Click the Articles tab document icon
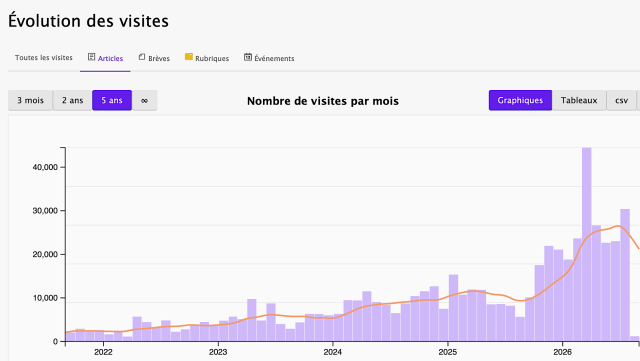This screenshot has height=361, width=640. coord(91,57)
